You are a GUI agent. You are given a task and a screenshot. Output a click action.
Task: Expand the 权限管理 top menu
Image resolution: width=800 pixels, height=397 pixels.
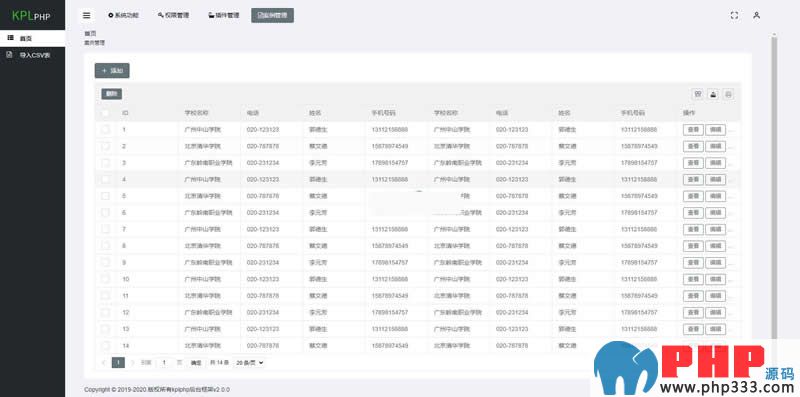(x=173, y=15)
